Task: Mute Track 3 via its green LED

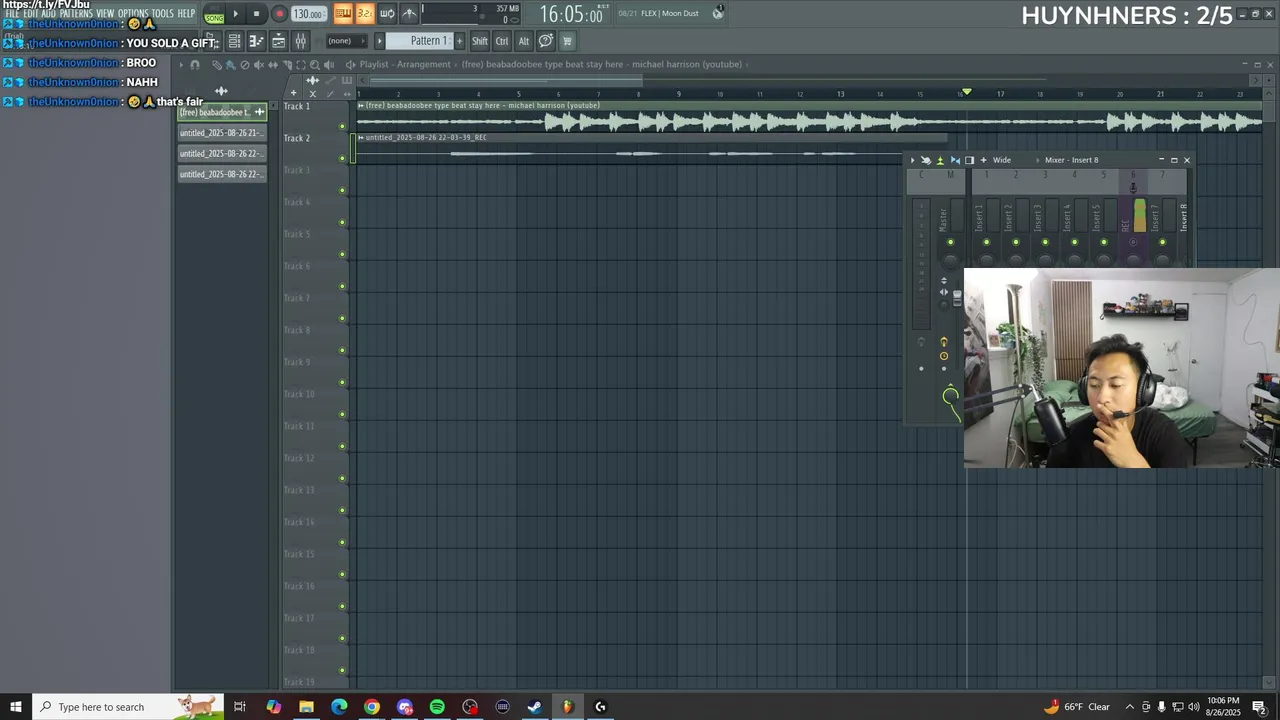Action: click(x=343, y=190)
